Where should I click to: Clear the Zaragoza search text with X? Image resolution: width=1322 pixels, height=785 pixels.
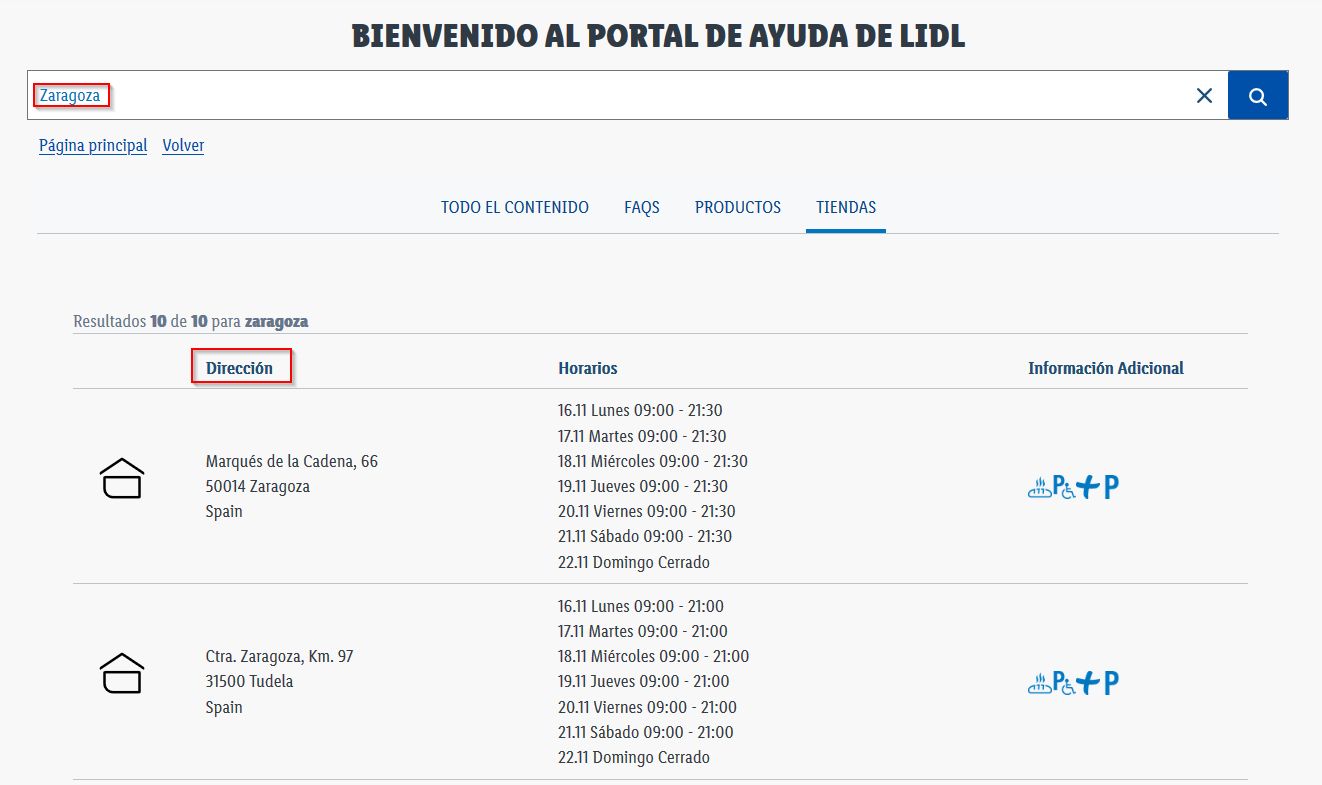pyautogui.click(x=1204, y=96)
